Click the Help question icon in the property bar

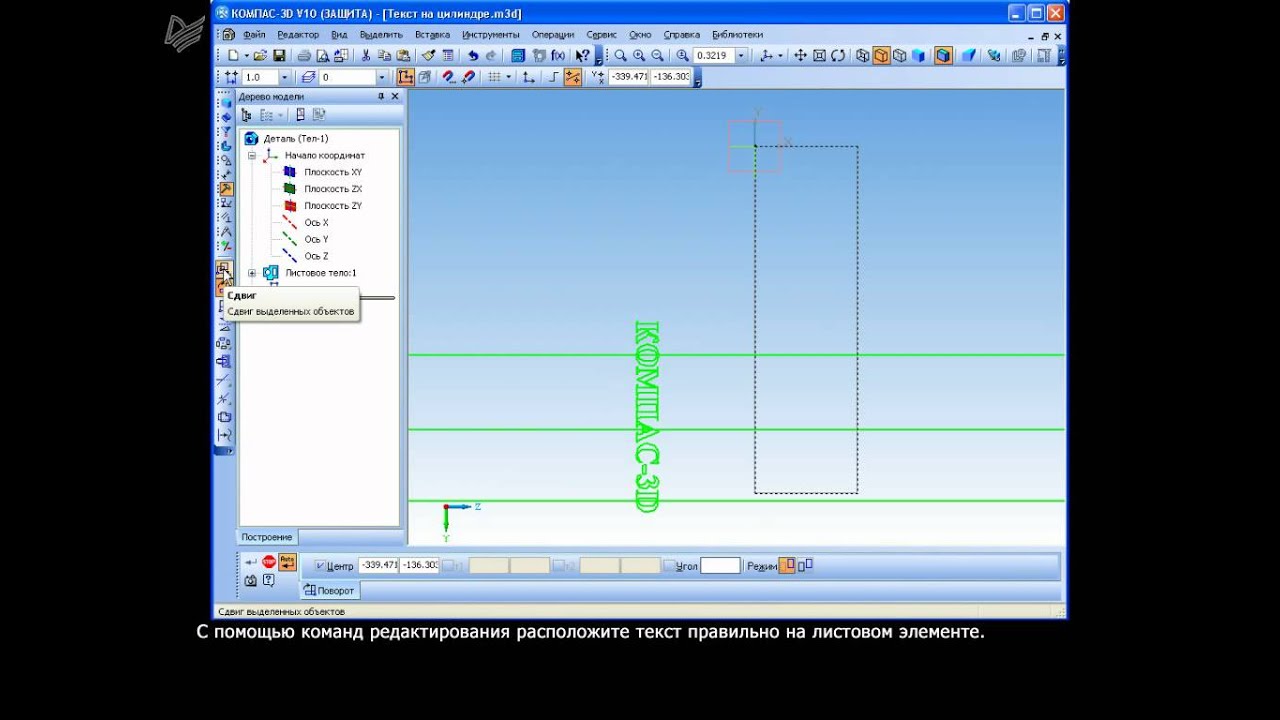tap(268, 580)
